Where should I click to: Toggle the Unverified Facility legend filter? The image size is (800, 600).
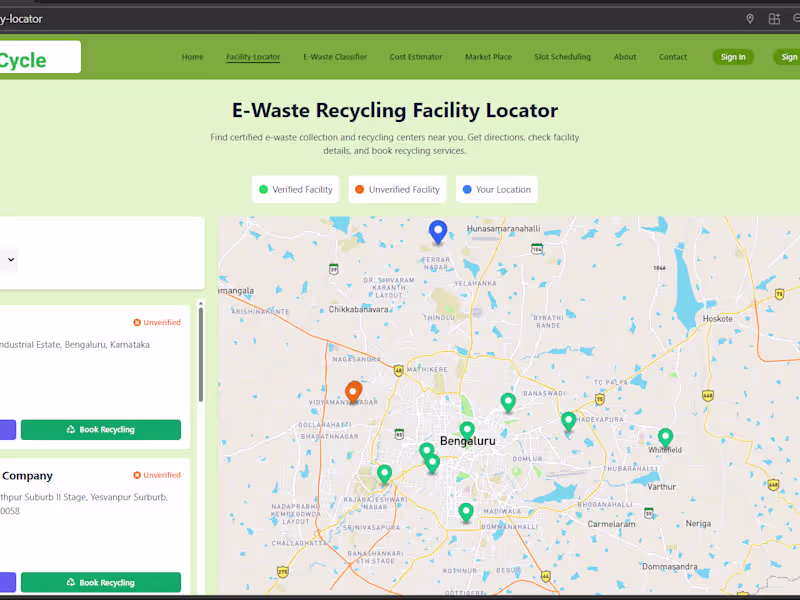tap(397, 189)
